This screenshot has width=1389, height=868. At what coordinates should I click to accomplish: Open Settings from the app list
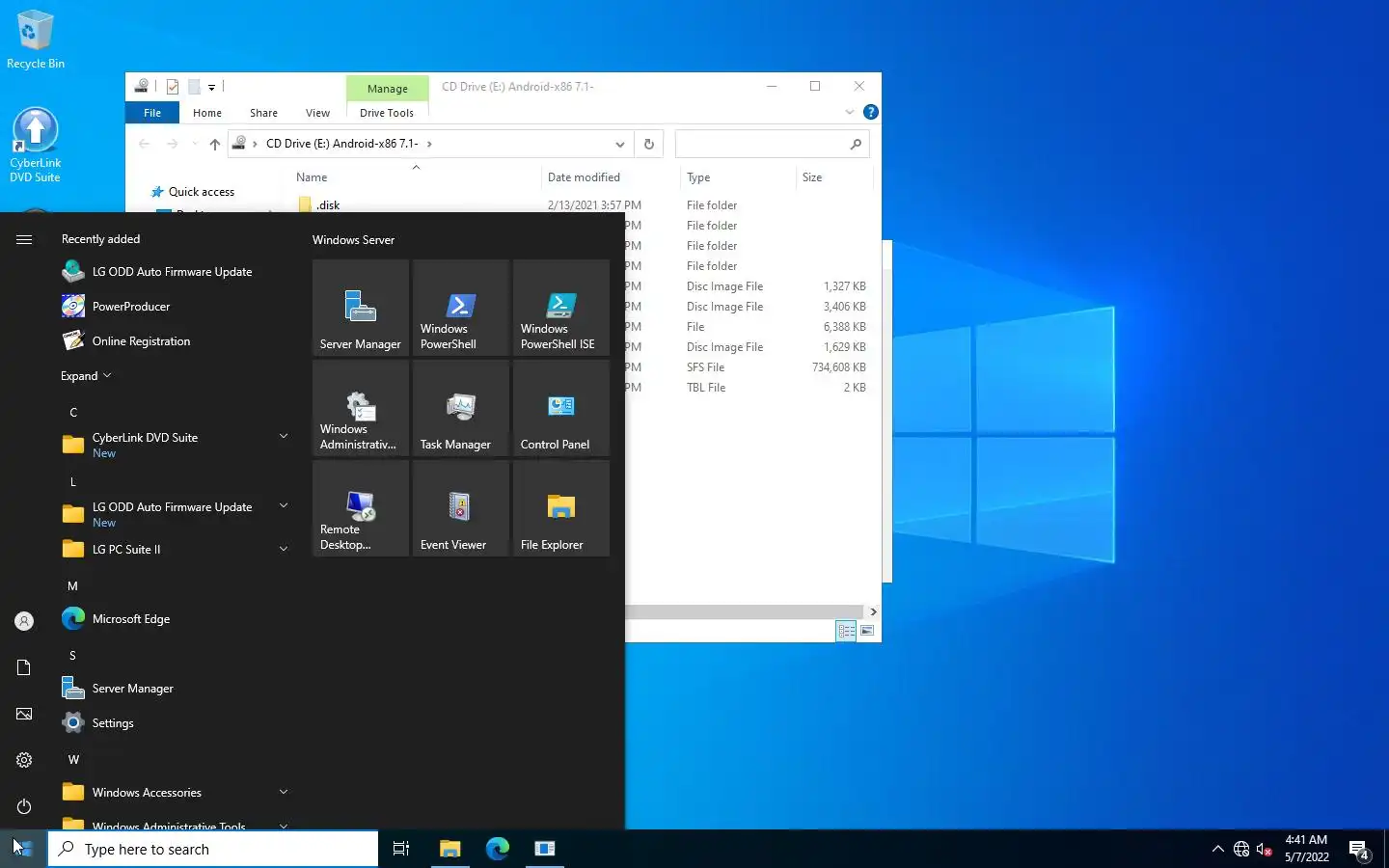[x=174, y=723]
